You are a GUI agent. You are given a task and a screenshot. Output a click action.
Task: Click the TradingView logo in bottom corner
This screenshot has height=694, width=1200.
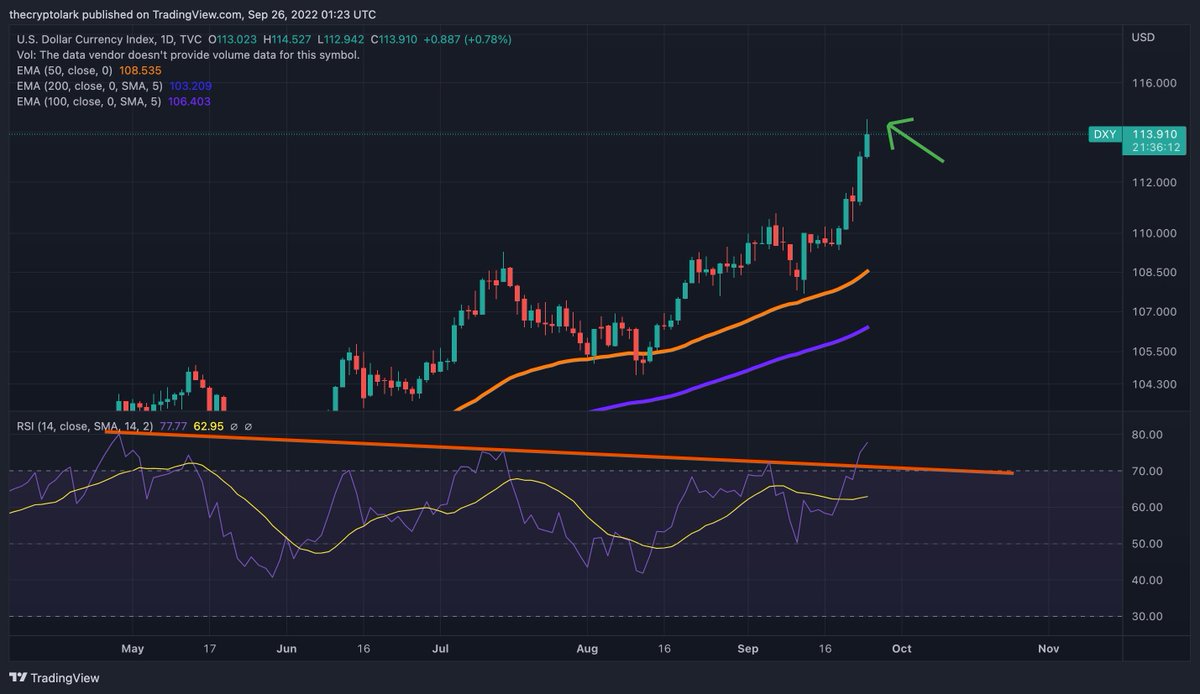56,677
